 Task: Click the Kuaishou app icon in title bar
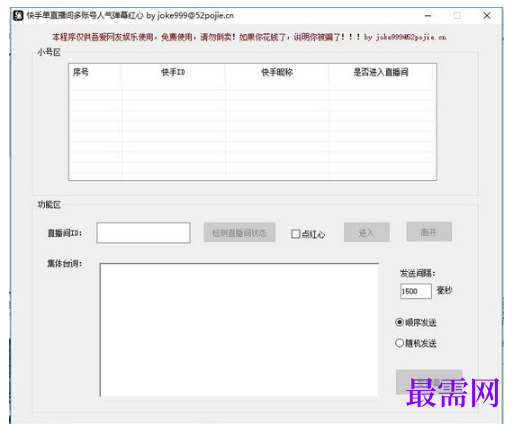(18, 16)
